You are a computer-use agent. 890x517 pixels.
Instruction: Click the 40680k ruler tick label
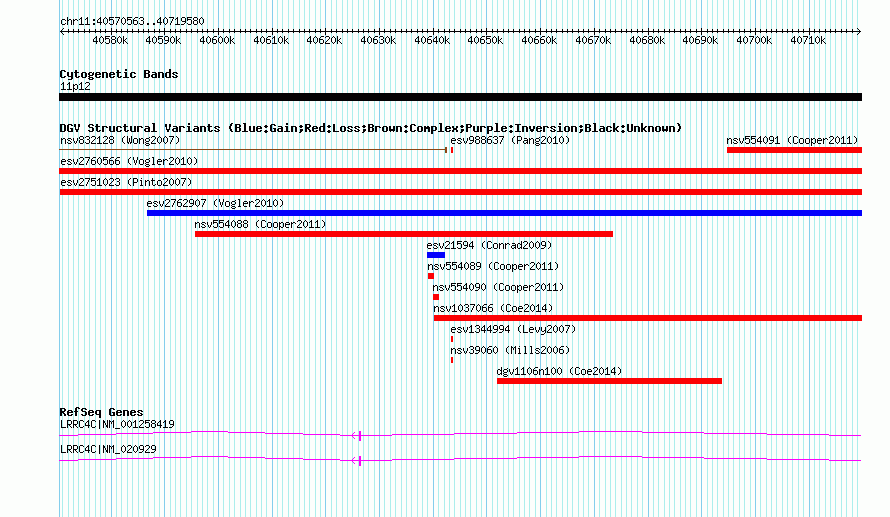tap(647, 40)
